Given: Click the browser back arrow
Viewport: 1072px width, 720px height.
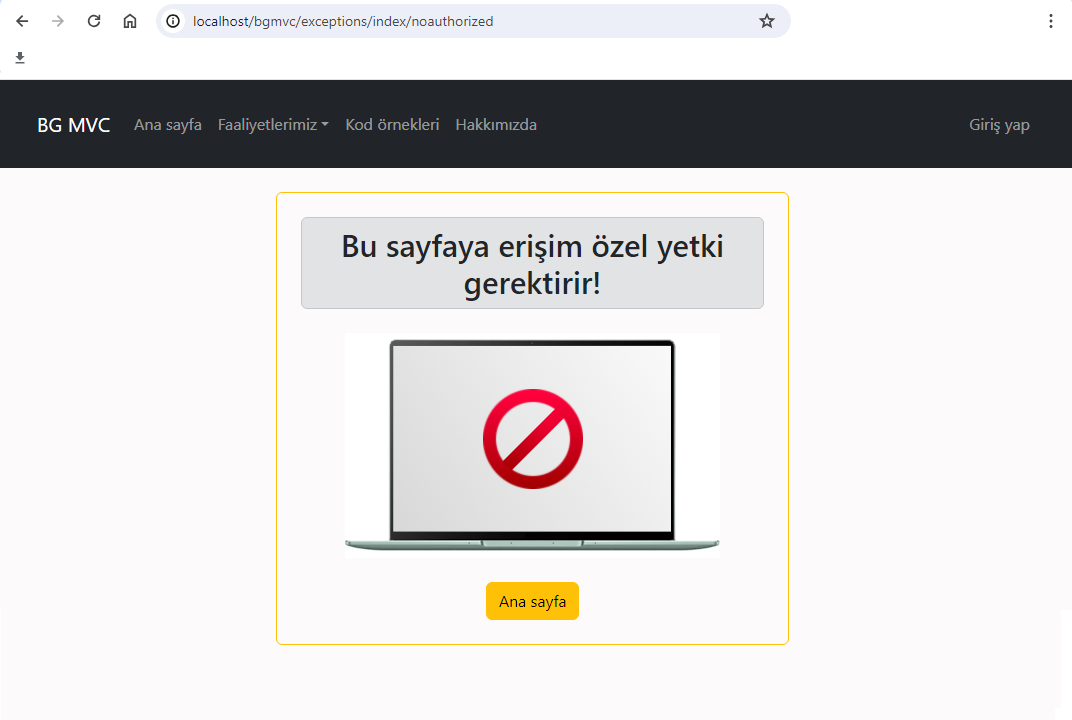Looking at the screenshot, I should pos(22,21).
